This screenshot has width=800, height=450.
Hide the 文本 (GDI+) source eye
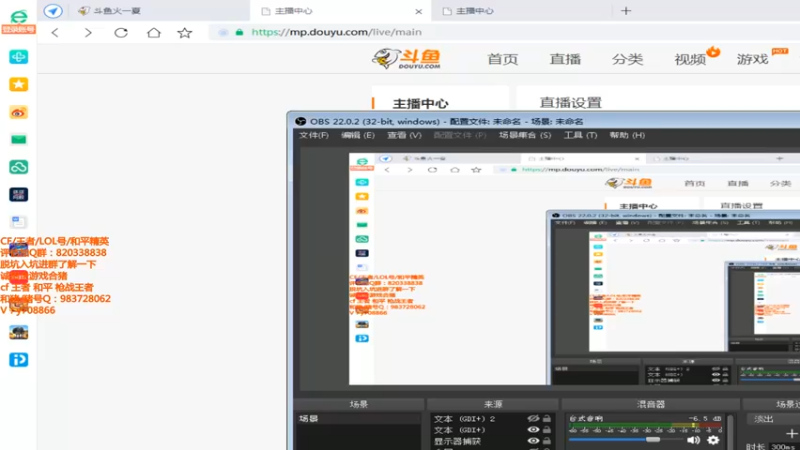[533, 430]
